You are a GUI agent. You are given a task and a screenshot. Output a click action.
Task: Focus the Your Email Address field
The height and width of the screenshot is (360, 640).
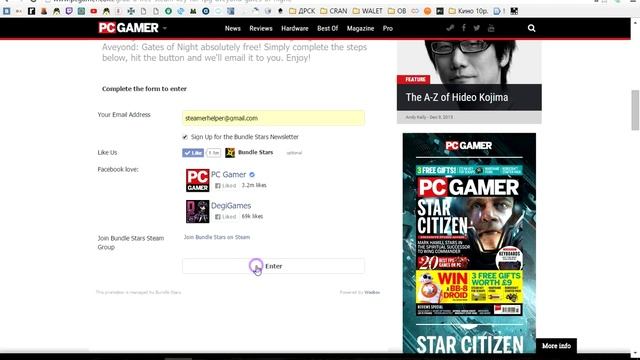click(273, 118)
